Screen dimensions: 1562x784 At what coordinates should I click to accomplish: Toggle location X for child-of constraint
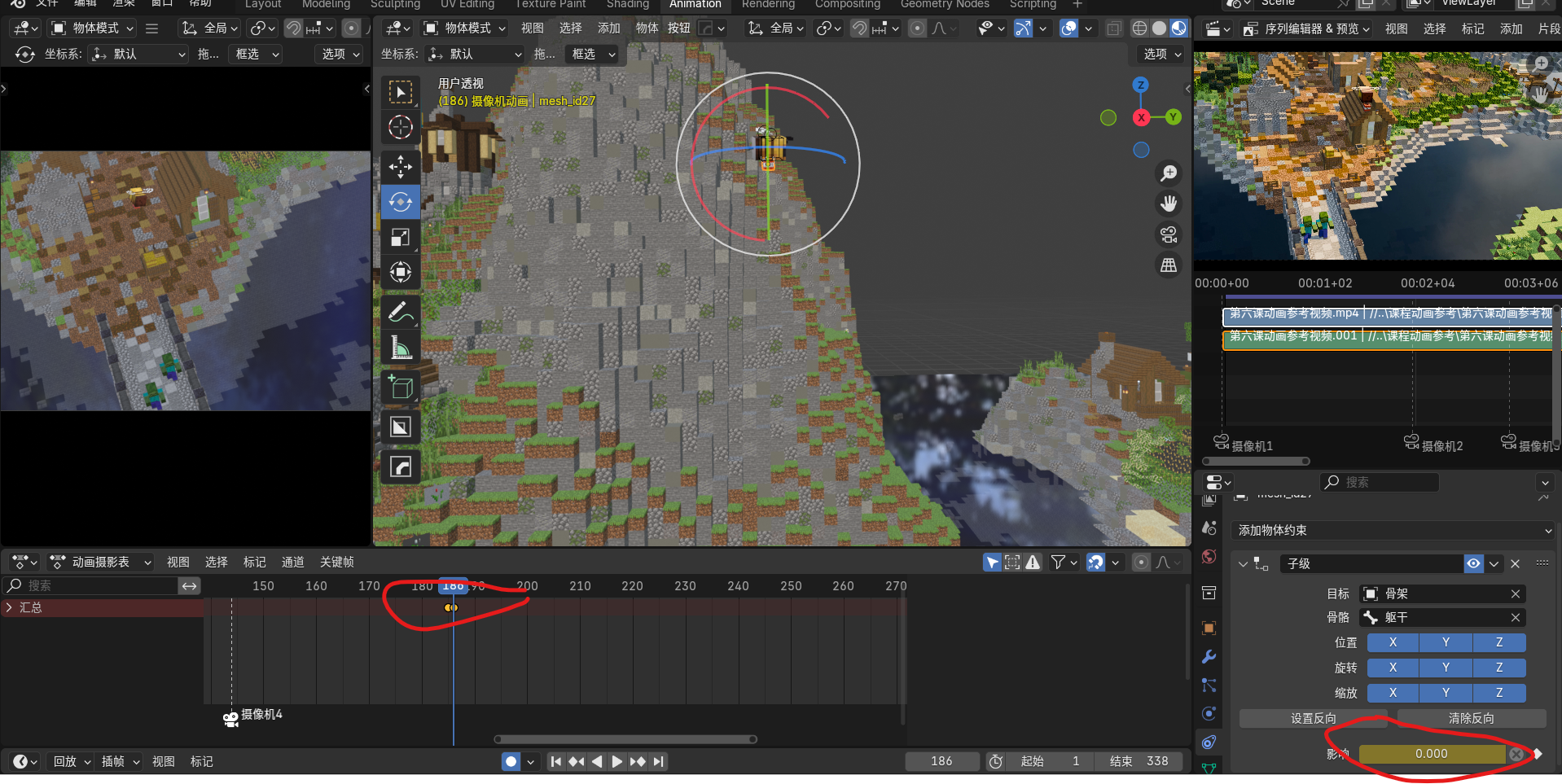pyautogui.click(x=1393, y=642)
